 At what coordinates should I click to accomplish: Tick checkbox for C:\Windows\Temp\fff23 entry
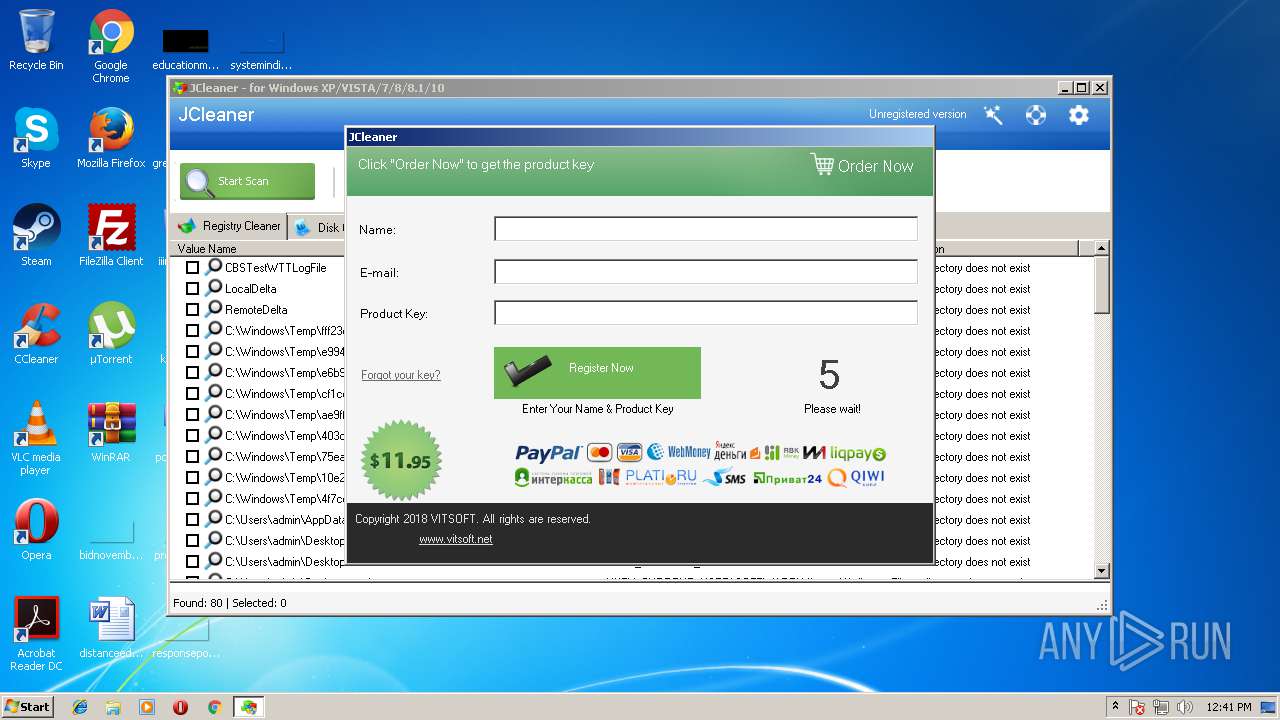click(x=192, y=331)
